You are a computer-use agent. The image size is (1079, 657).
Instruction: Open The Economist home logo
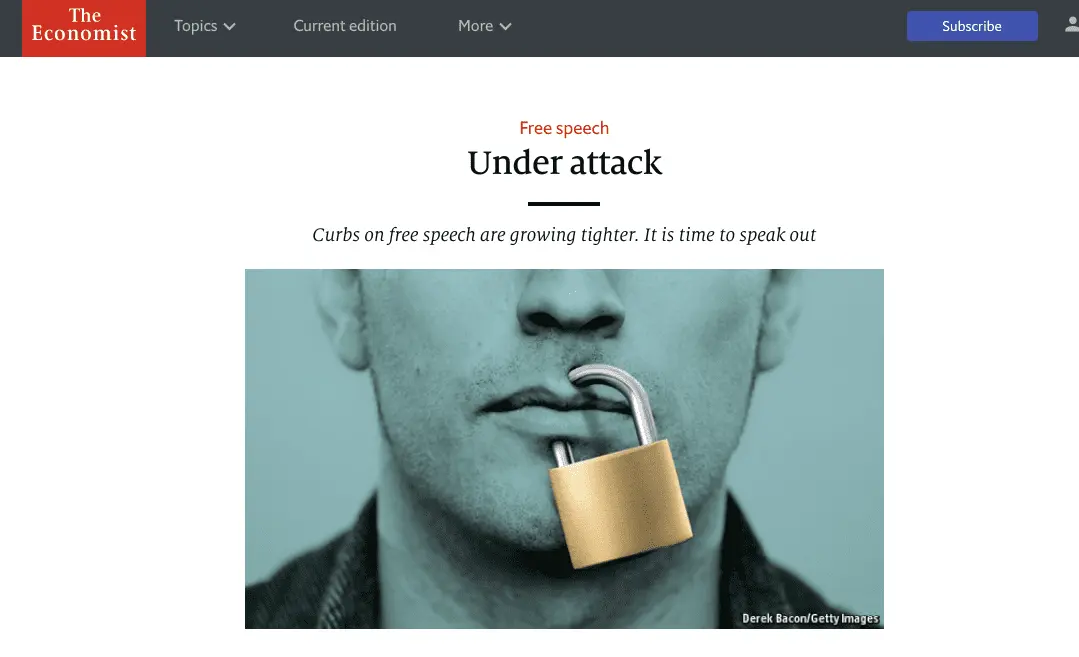click(84, 28)
